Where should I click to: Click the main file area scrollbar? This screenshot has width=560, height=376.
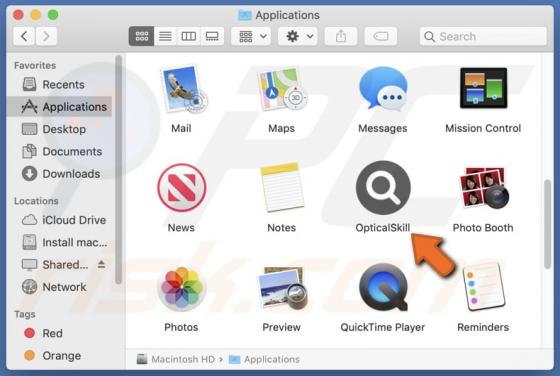pos(547,224)
